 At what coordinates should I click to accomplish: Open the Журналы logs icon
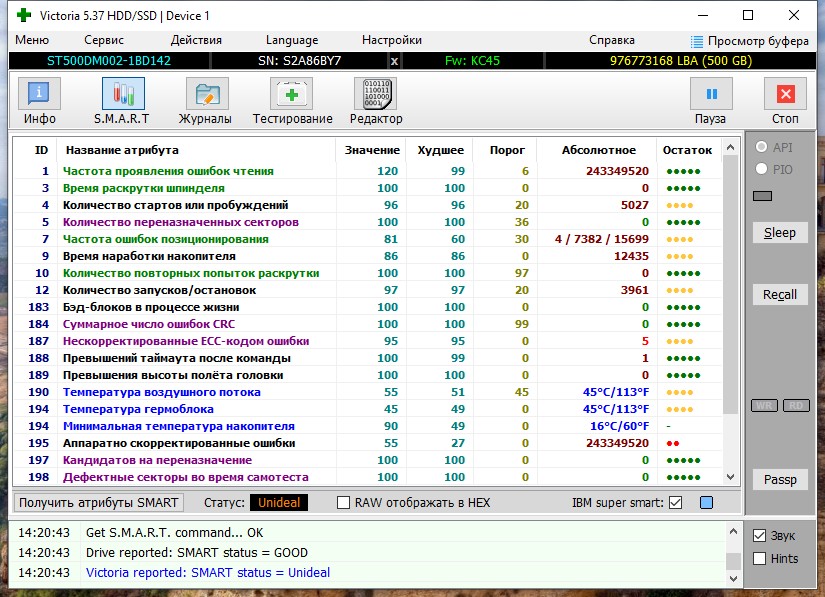click(207, 94)
